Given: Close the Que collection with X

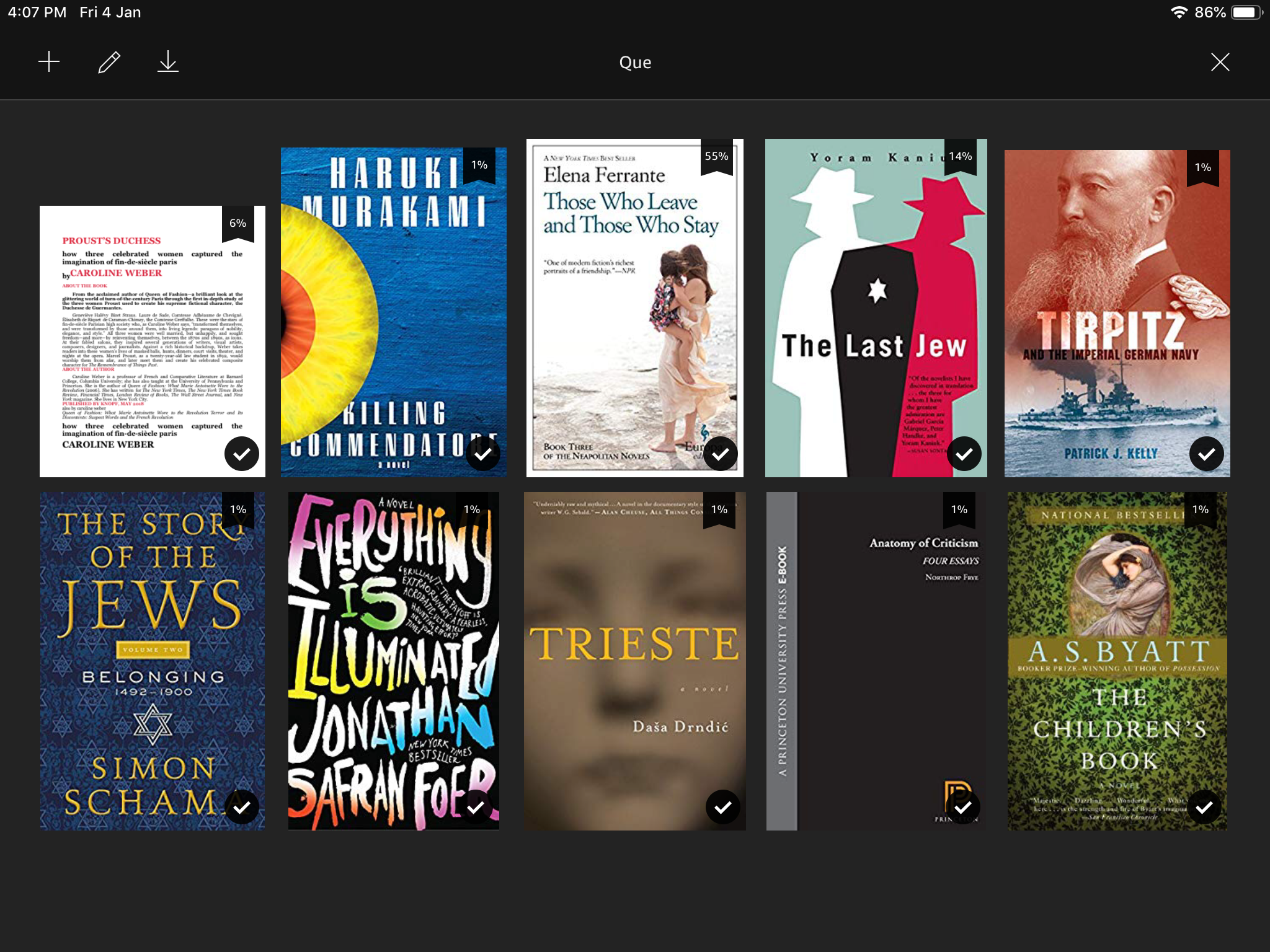Looking at the screenshot, I should pos(1220,62).
